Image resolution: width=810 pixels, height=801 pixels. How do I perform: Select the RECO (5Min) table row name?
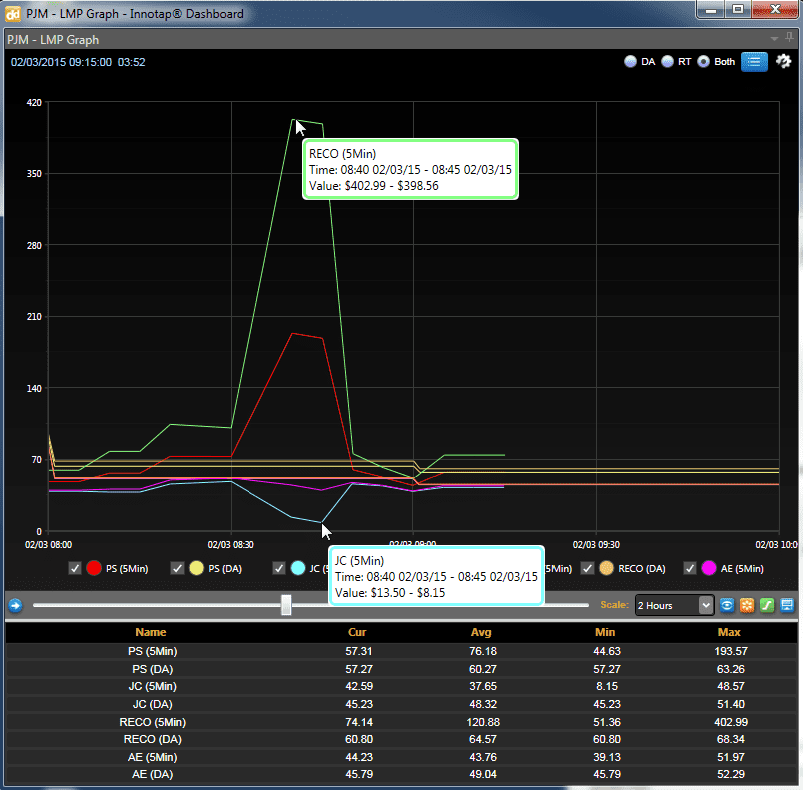(x=152, y=722)
